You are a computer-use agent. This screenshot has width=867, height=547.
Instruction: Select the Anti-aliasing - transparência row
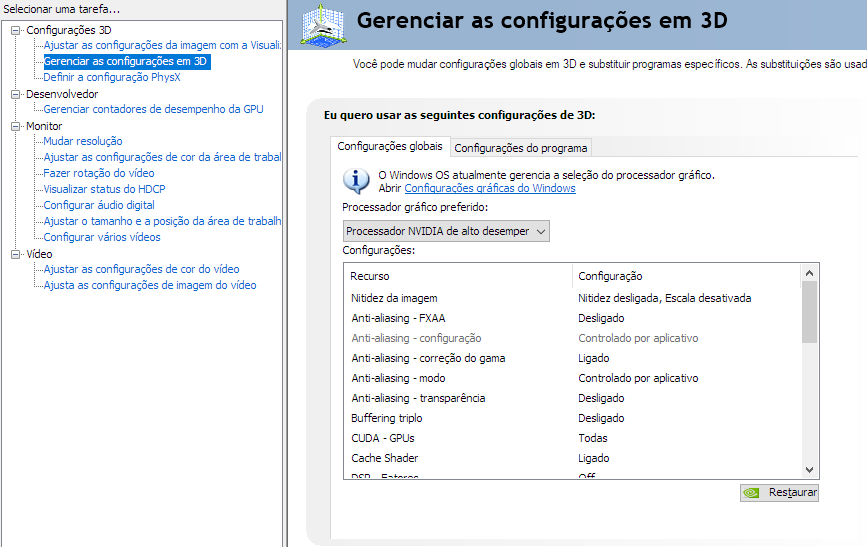tap(572, 398)
